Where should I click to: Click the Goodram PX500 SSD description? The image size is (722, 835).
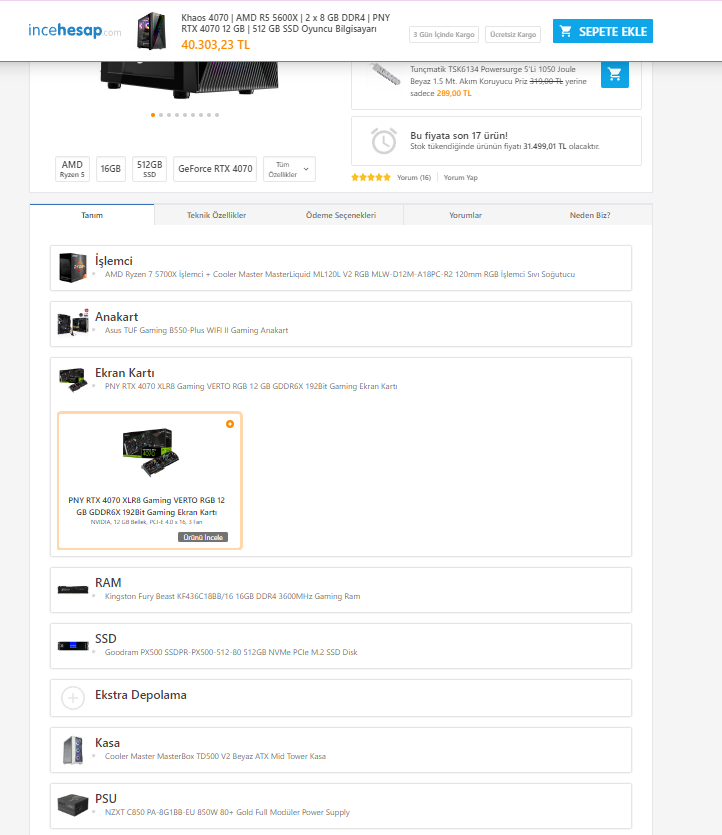(x=231, y=652)
